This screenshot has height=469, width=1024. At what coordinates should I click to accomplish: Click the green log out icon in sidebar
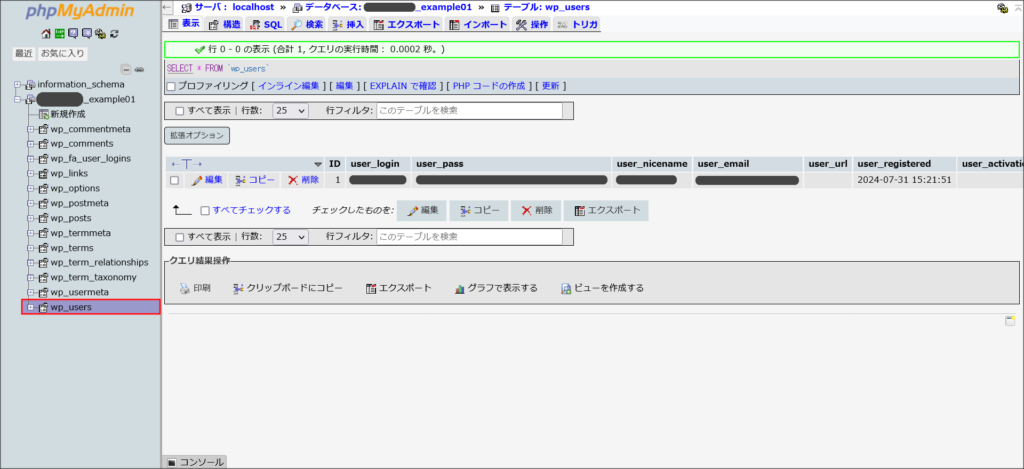click(x=59, y=33)
